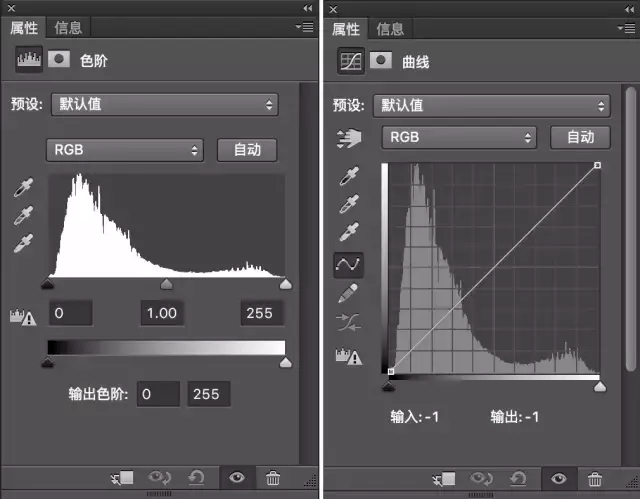640x499 pixels.
Task: Click the clip-to-layer icon in Curves panel
Action: coord(444,478)
